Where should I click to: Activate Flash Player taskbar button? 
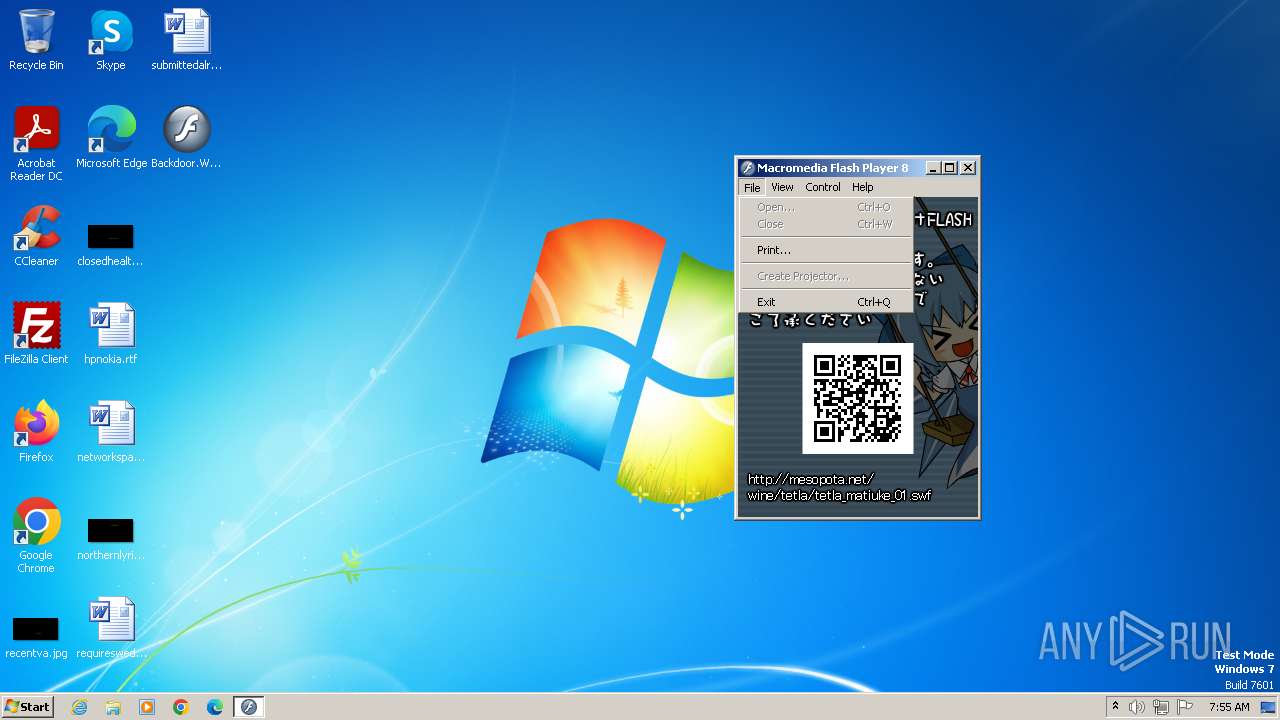tap(249, 707)
